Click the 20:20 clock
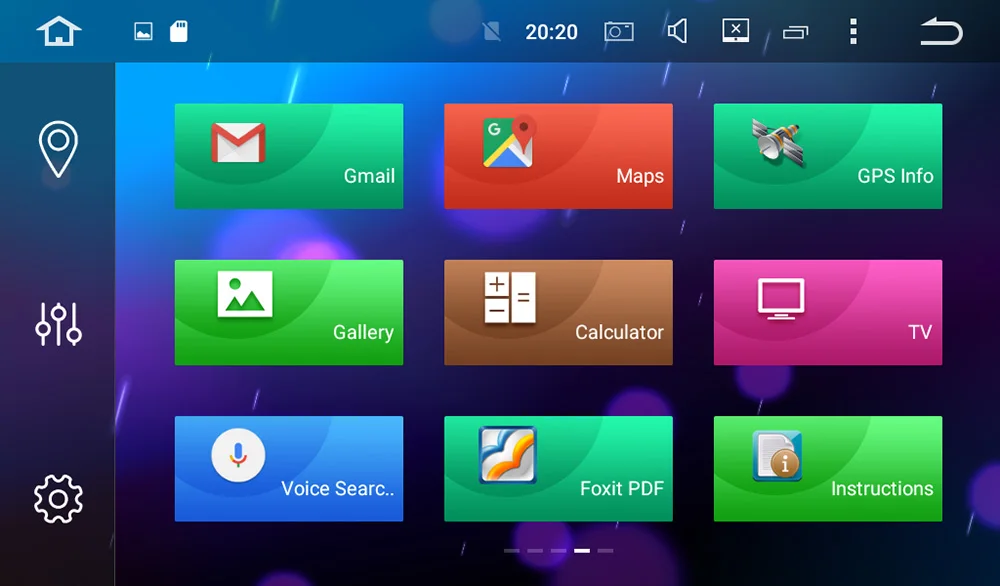 click(552, 31)
